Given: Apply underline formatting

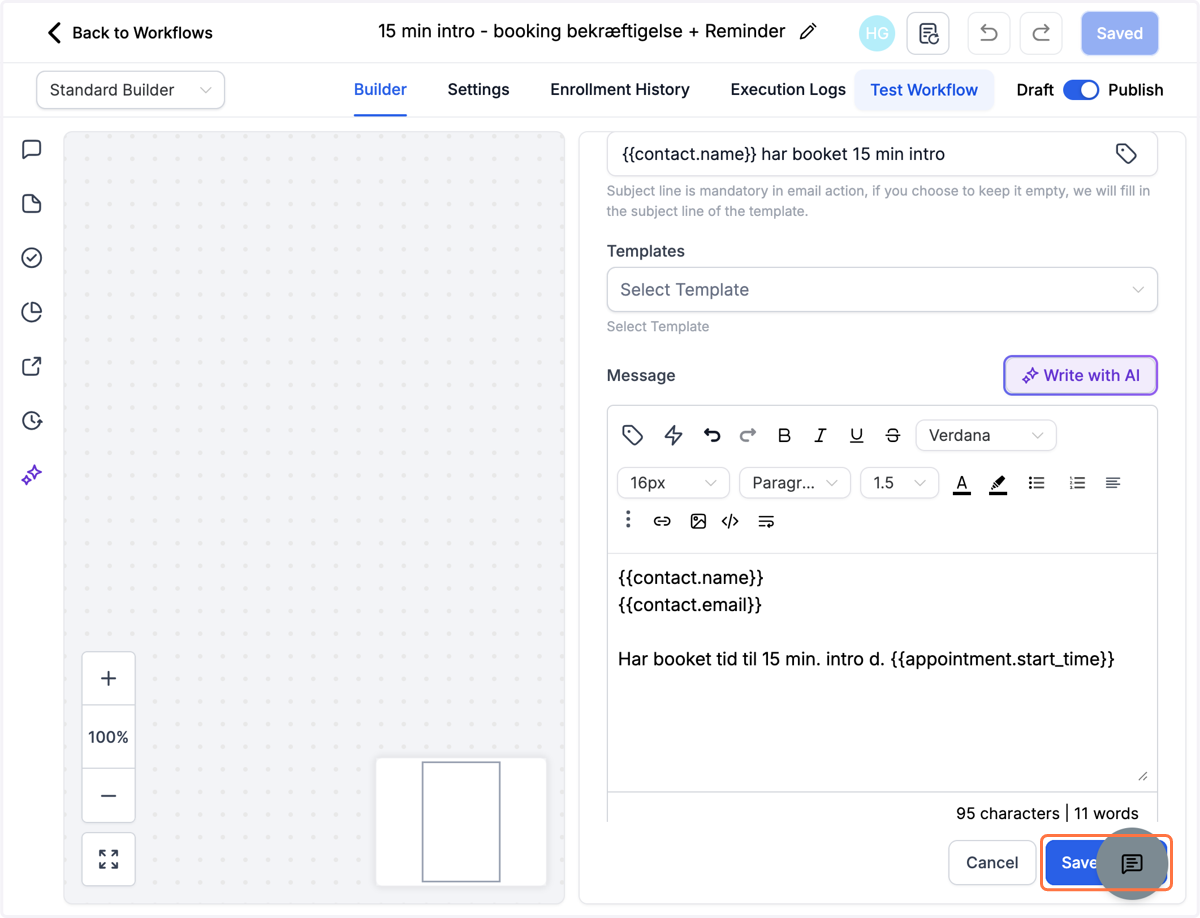Looking at the screenshot, I should click(856, 435).
